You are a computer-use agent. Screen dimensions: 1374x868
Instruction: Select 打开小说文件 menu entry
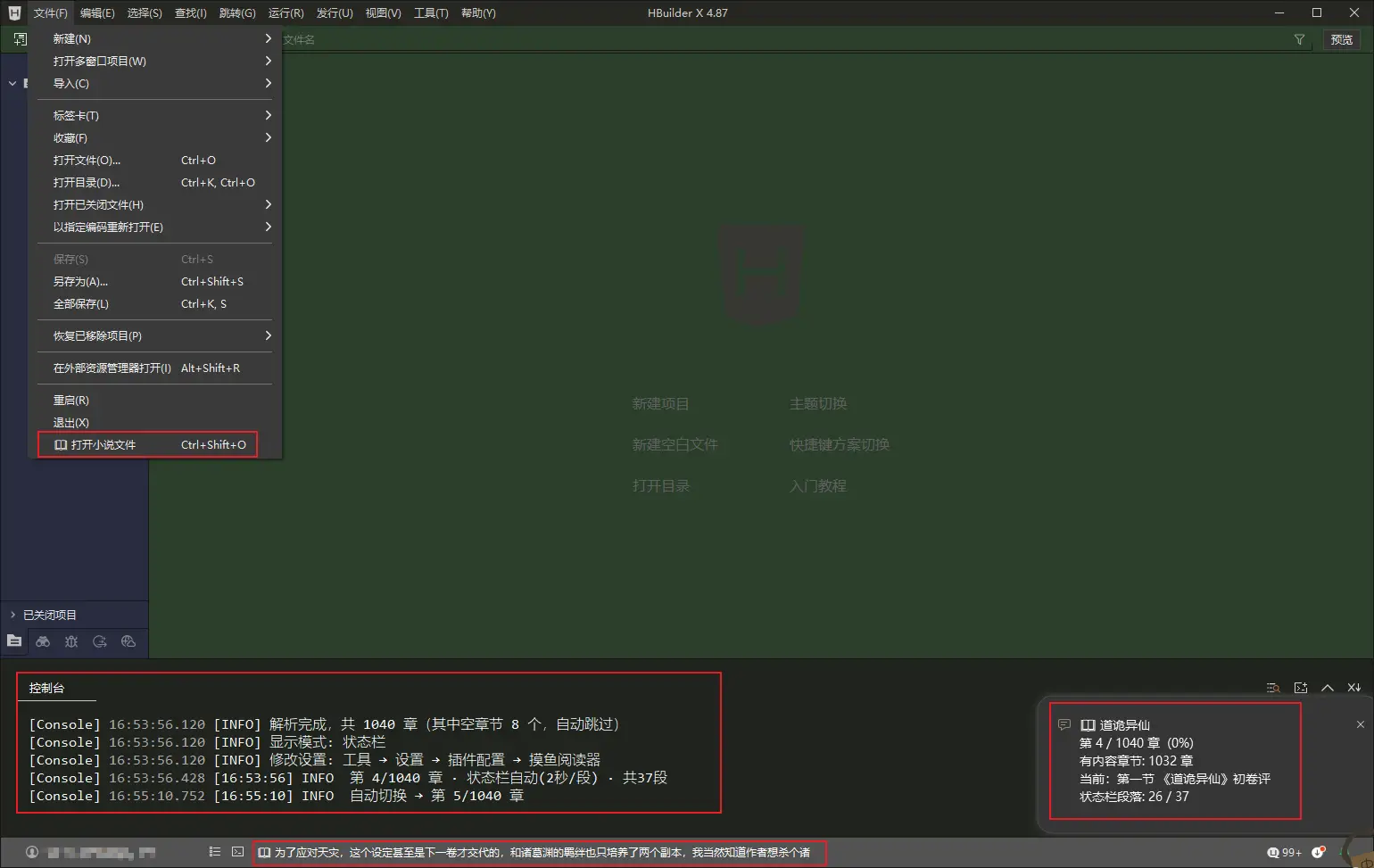[147, 444]
